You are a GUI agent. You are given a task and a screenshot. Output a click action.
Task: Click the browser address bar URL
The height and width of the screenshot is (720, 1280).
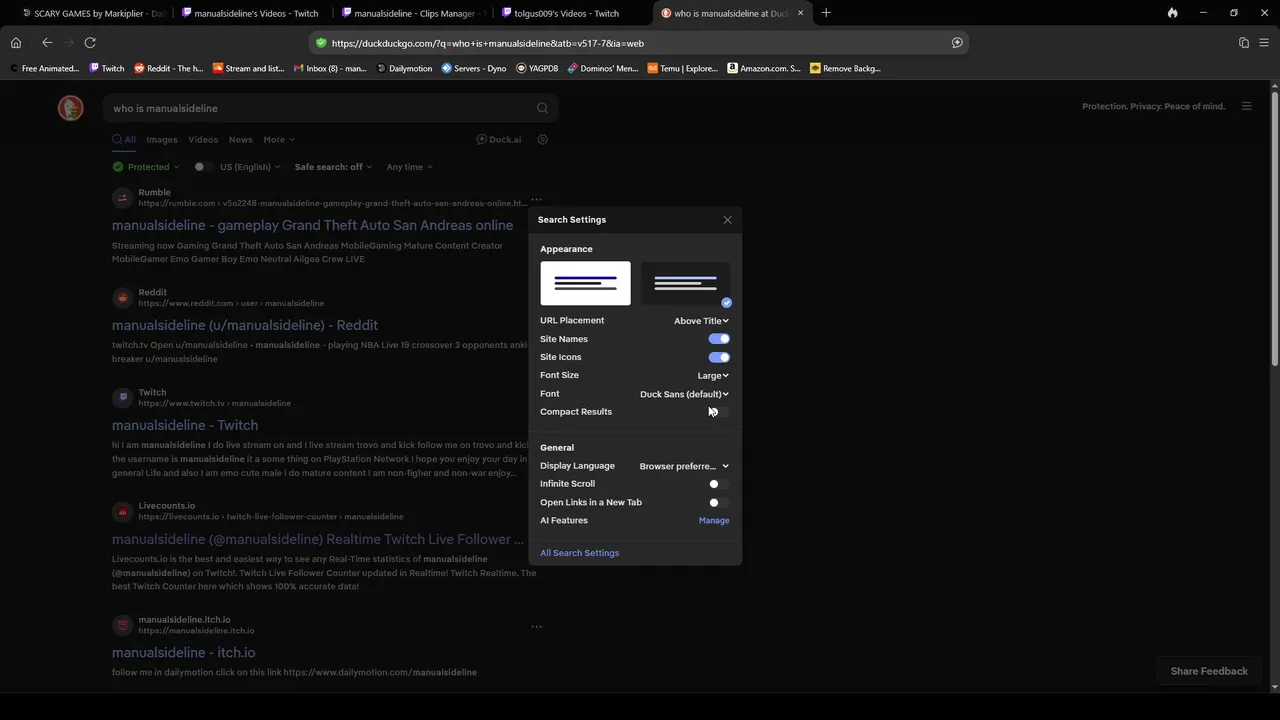pos(487,43)
